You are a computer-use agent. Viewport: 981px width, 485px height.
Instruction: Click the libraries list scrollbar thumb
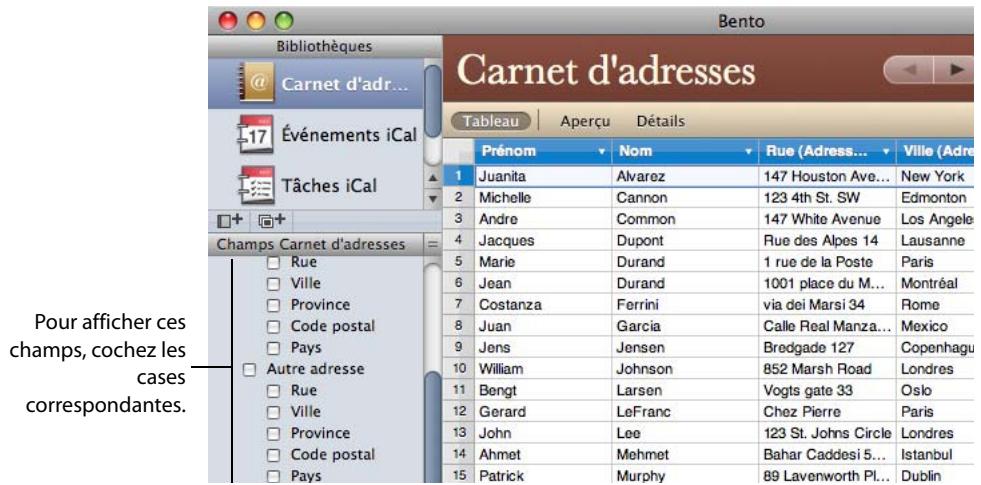tap(432, 101)
